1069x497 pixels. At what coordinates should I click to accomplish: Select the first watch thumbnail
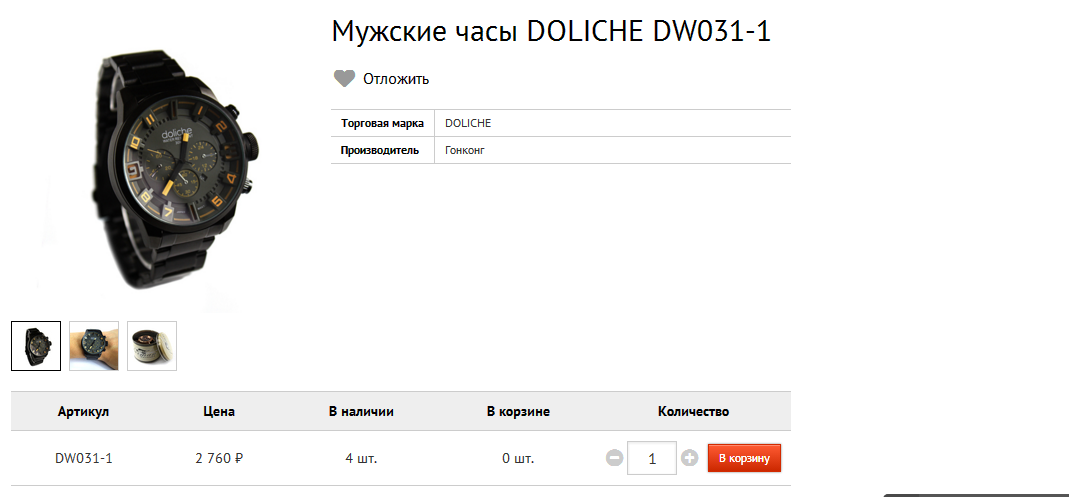[x=36, y=346]
